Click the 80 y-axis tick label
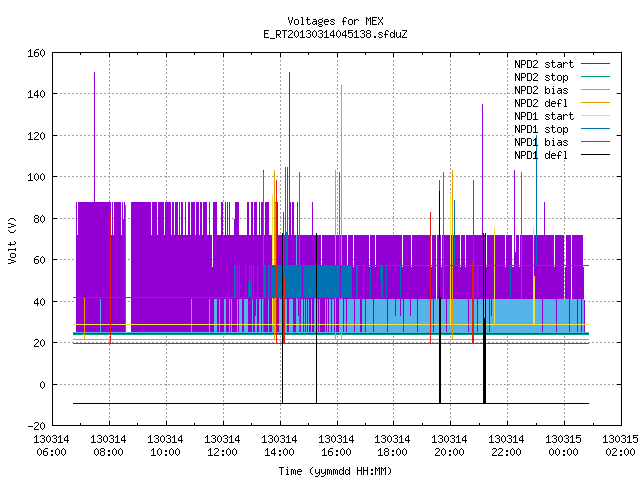Viewport: 640px width, 480px height. [x=39, y=218]
